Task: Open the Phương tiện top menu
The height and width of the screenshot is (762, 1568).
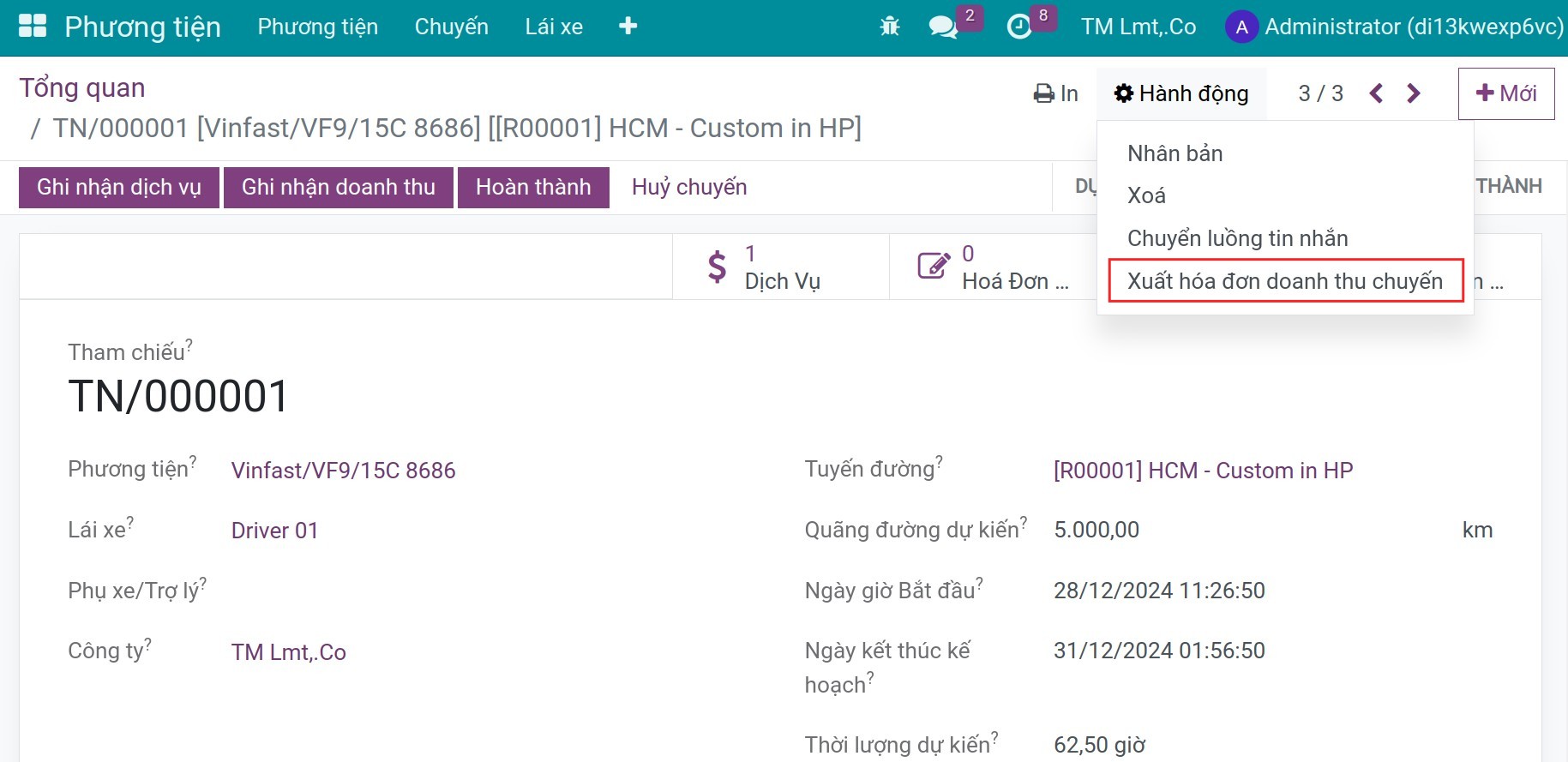Action: pos(318,27)
